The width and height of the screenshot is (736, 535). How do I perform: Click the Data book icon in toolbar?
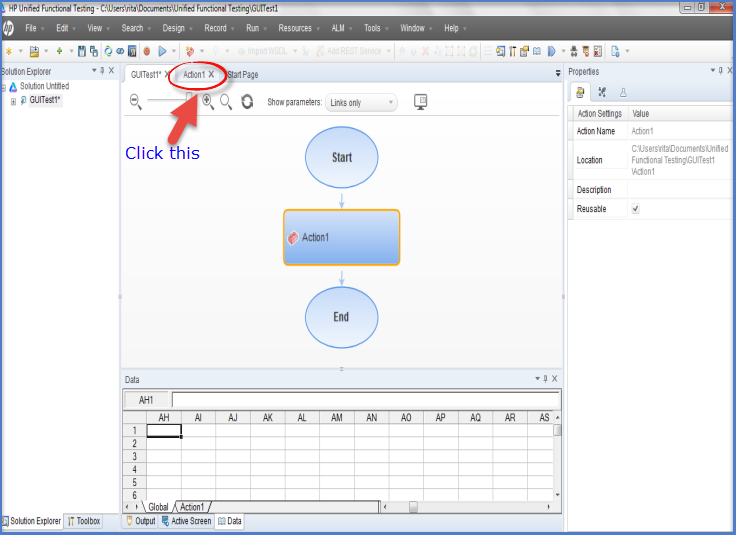(x=537, y=51)
